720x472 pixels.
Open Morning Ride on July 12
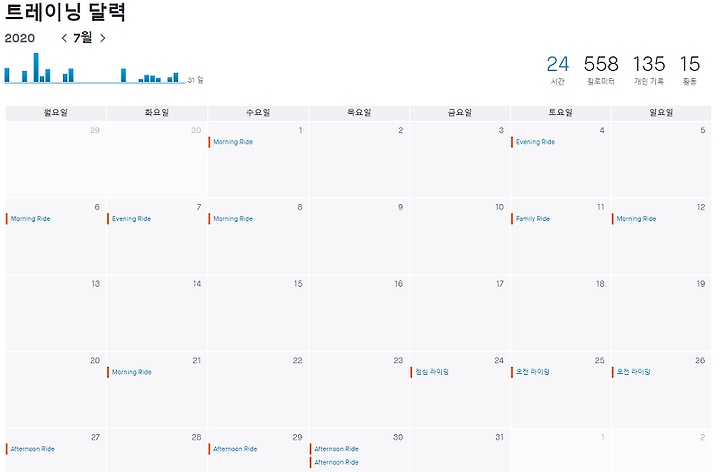pos(636,219)
